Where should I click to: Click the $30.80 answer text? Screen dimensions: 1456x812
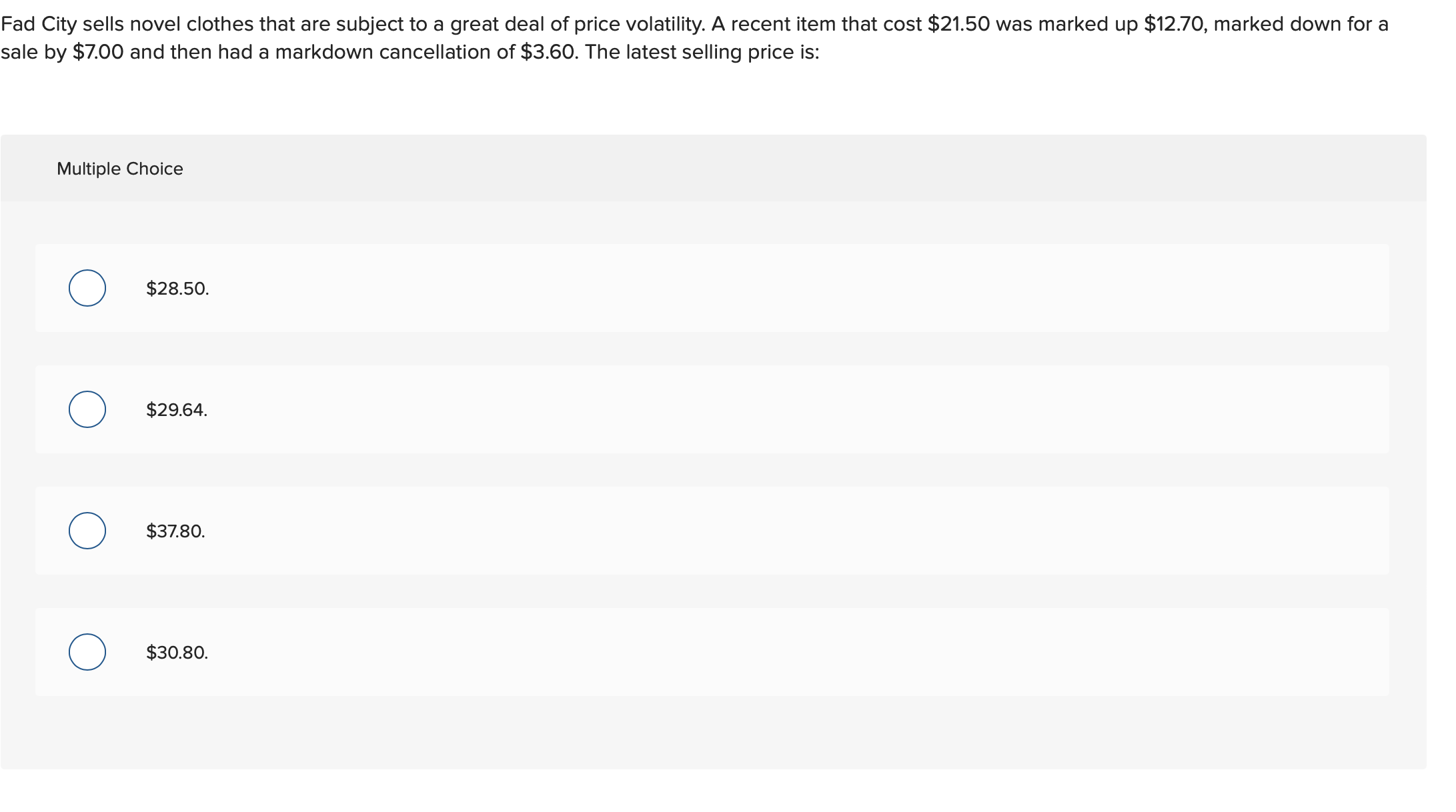[176, 653]
